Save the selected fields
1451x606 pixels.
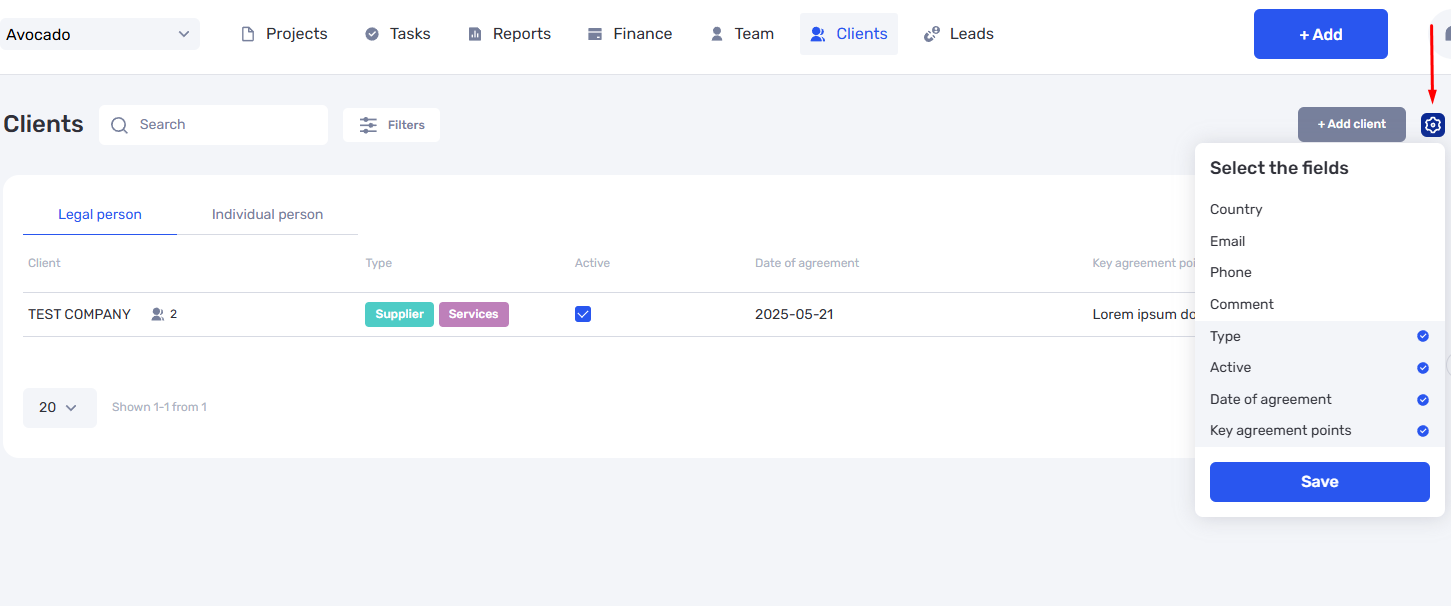(1319, 482)
